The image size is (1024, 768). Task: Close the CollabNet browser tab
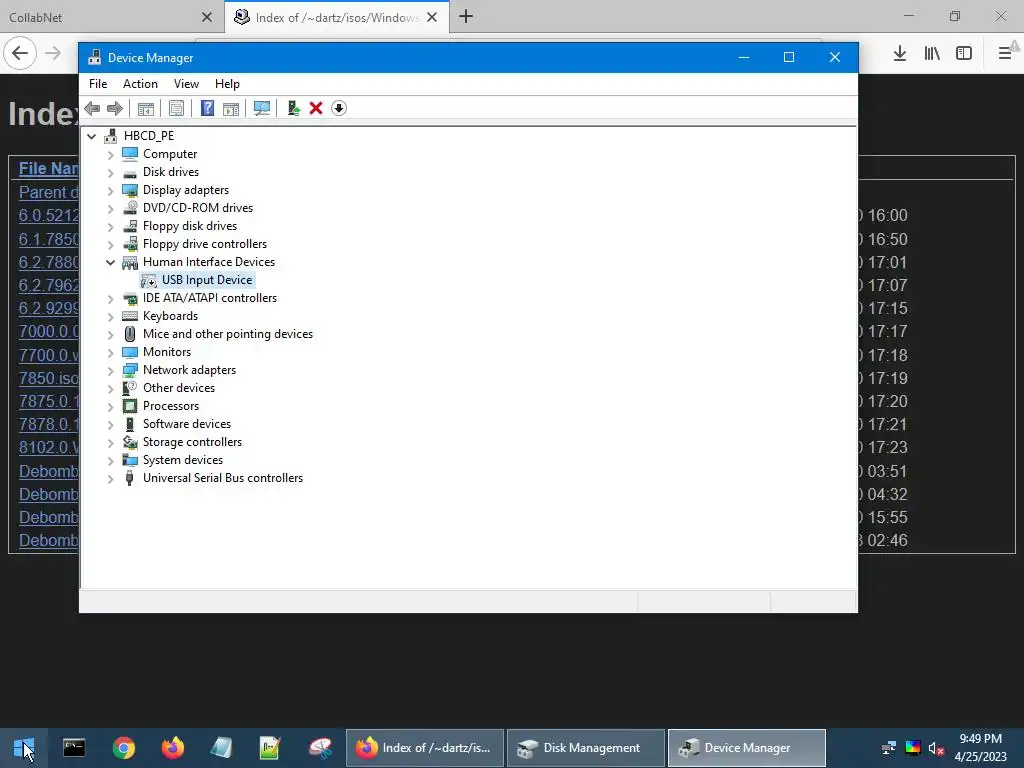point(207,18)
